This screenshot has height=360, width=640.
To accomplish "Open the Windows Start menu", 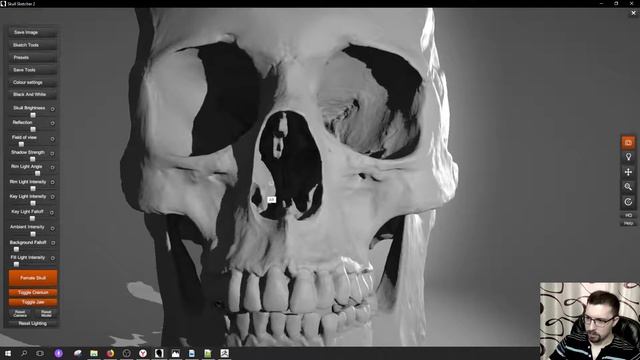I will 8,353.
